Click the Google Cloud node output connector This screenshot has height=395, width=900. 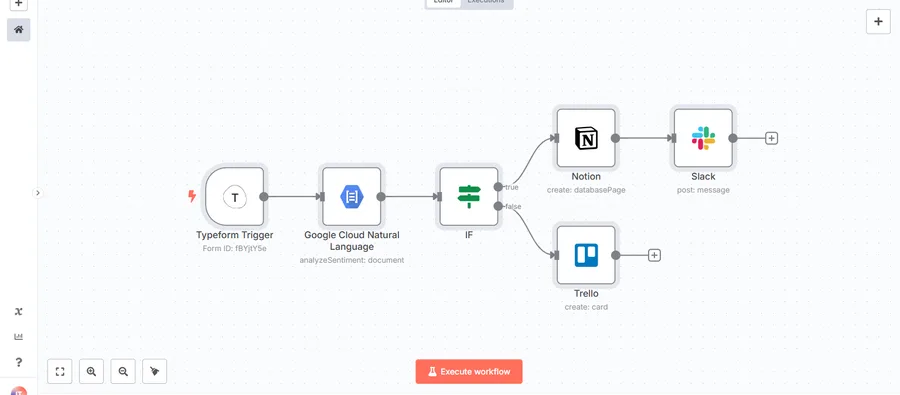click(381, 196)
